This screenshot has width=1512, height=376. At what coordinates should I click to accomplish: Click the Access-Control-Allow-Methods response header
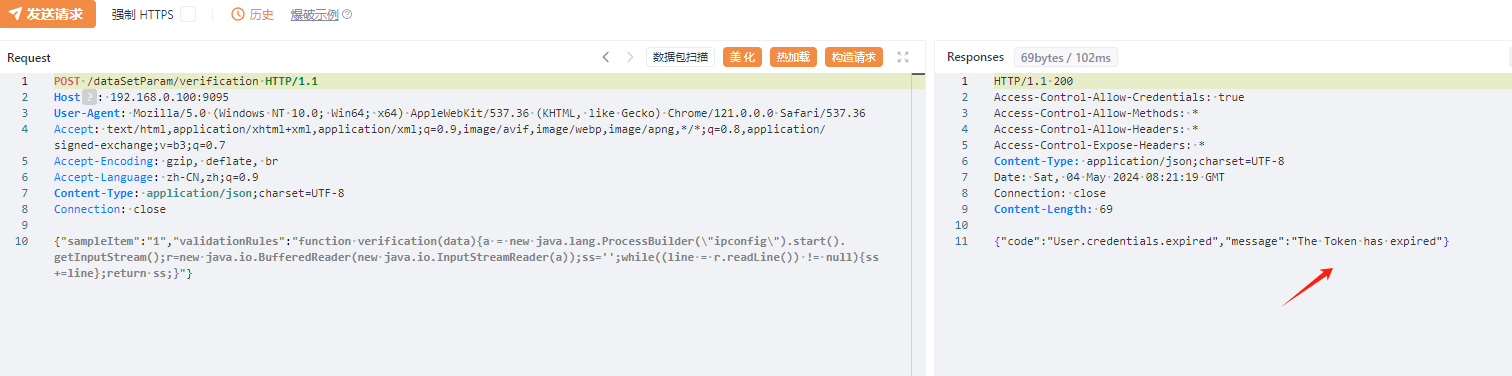1096,113
